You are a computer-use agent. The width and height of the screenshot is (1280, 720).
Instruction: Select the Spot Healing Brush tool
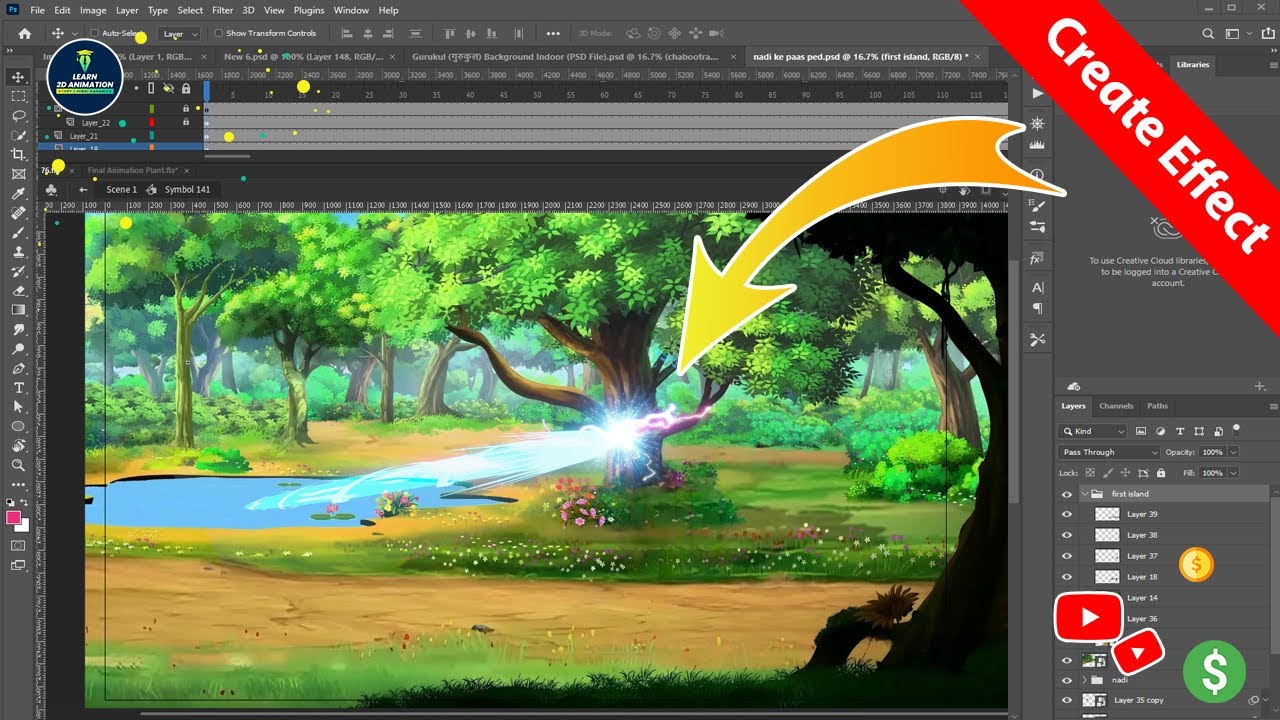(18, 213)
